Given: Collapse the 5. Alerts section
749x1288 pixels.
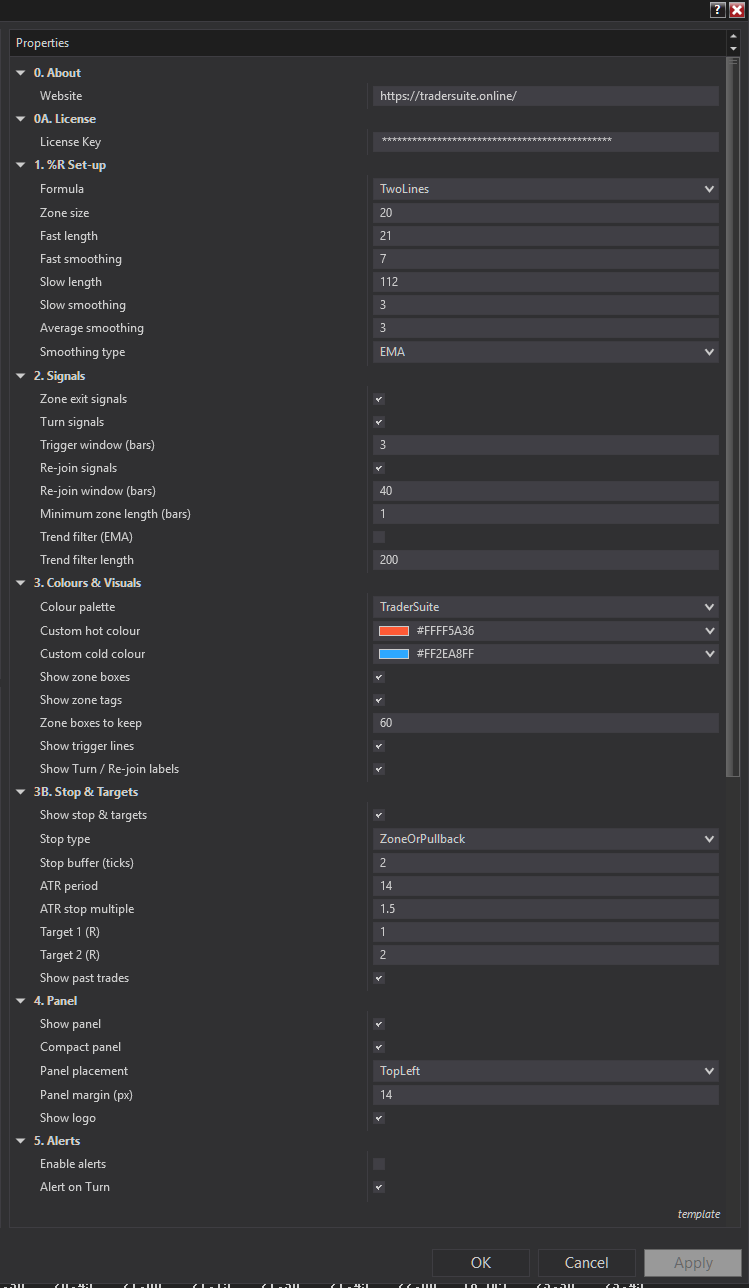Looking at the screenshot, I should [x=21, y=1141].
